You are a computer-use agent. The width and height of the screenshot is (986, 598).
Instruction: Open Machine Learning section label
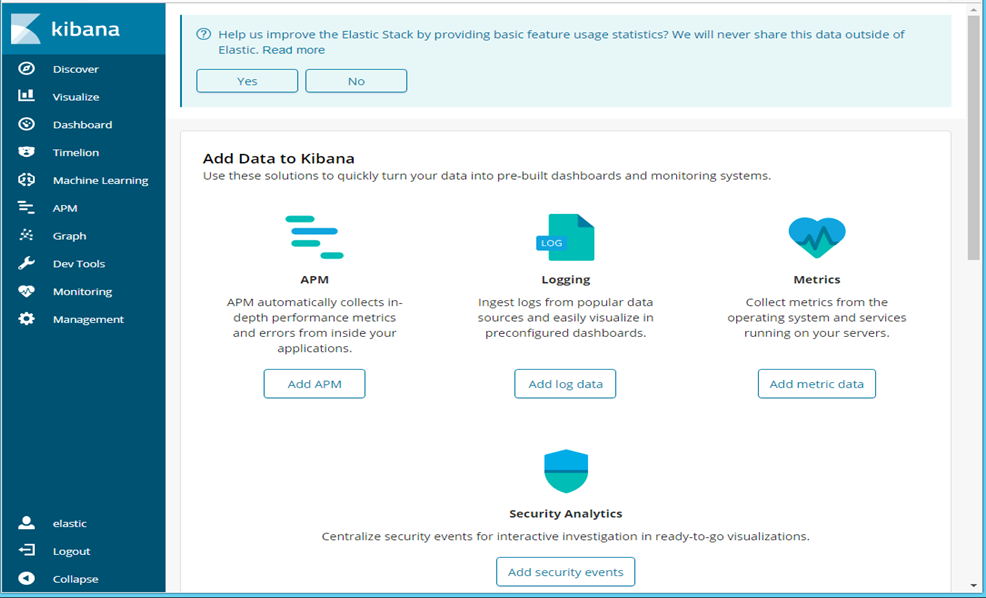click(101, 180)
